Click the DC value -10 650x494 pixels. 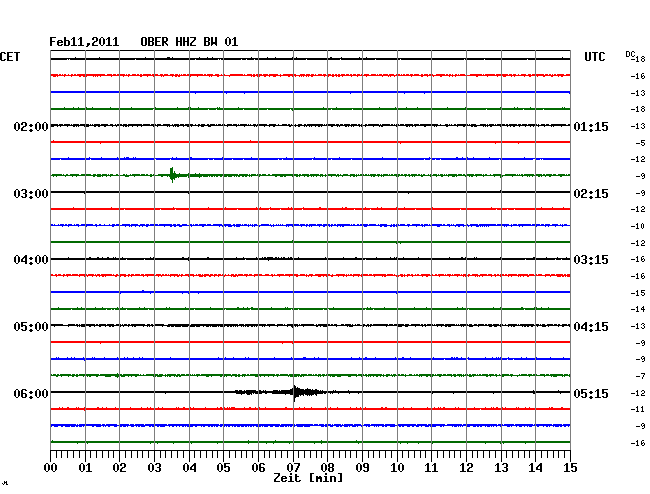coord(638,226)
